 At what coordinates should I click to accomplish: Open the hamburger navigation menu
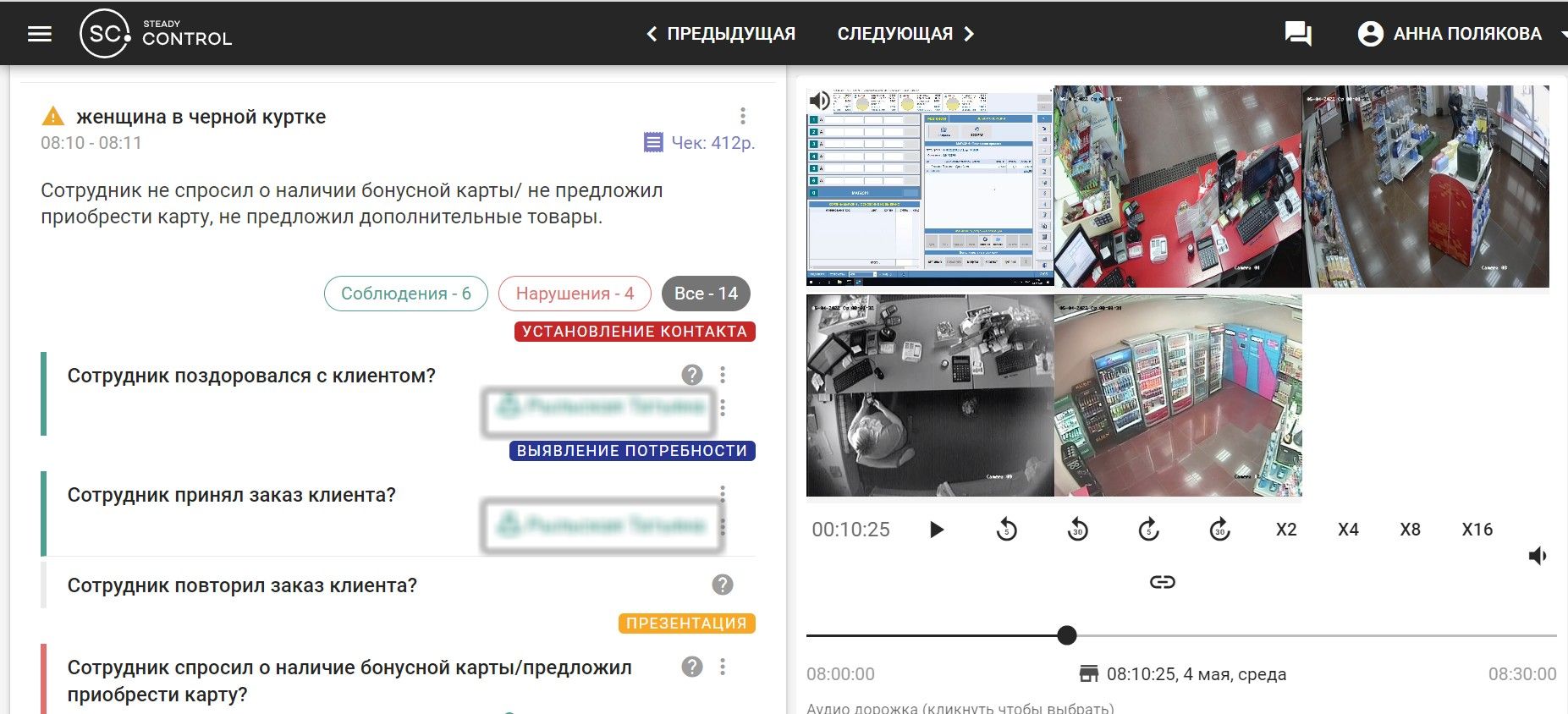(40, 34)
